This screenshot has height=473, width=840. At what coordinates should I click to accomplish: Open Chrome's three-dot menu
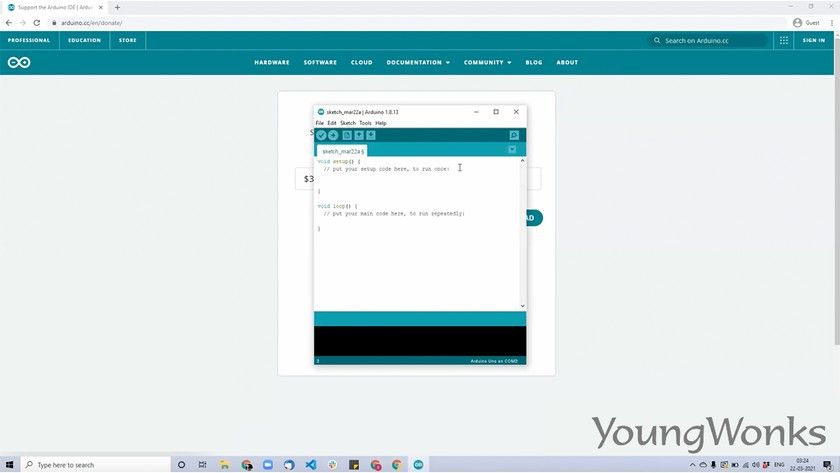pos(832,22)
